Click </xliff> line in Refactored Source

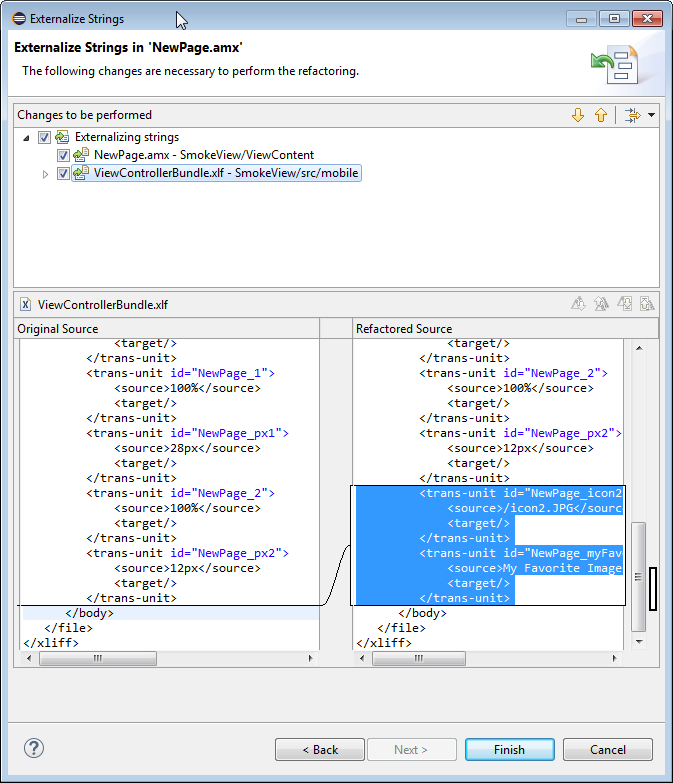pos(384,643)
